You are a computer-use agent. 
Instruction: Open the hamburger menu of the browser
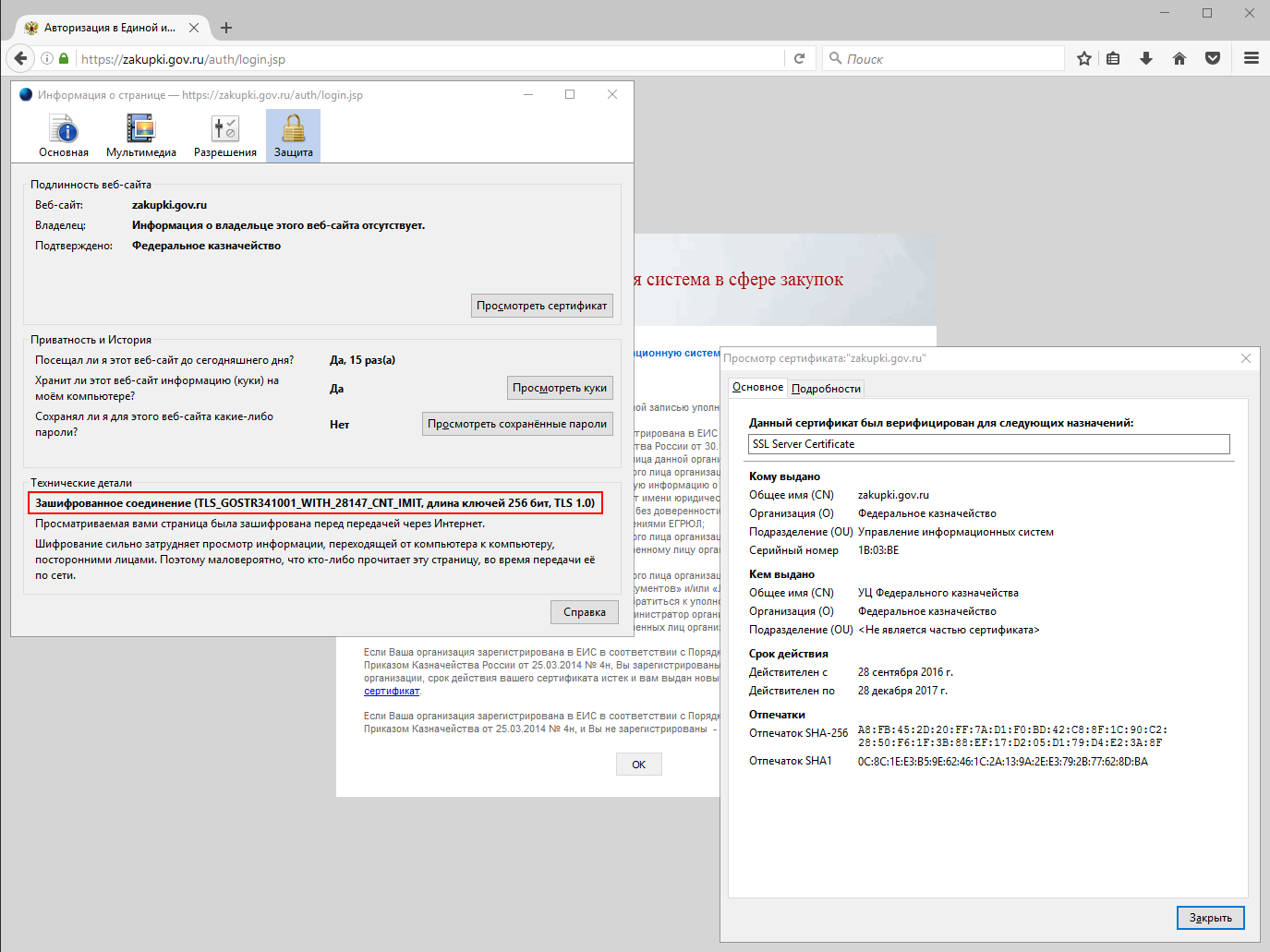pos(1252,58)
